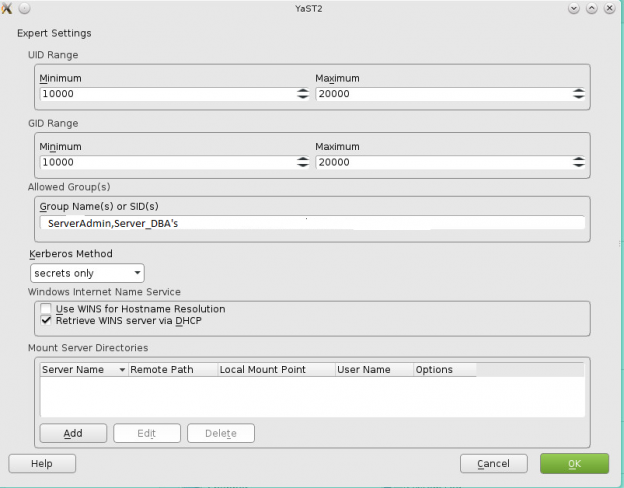The width and height of the screenshot is (624, 488).
Task: Click the round window menu button beside X icon
Action: coord(24,8)
